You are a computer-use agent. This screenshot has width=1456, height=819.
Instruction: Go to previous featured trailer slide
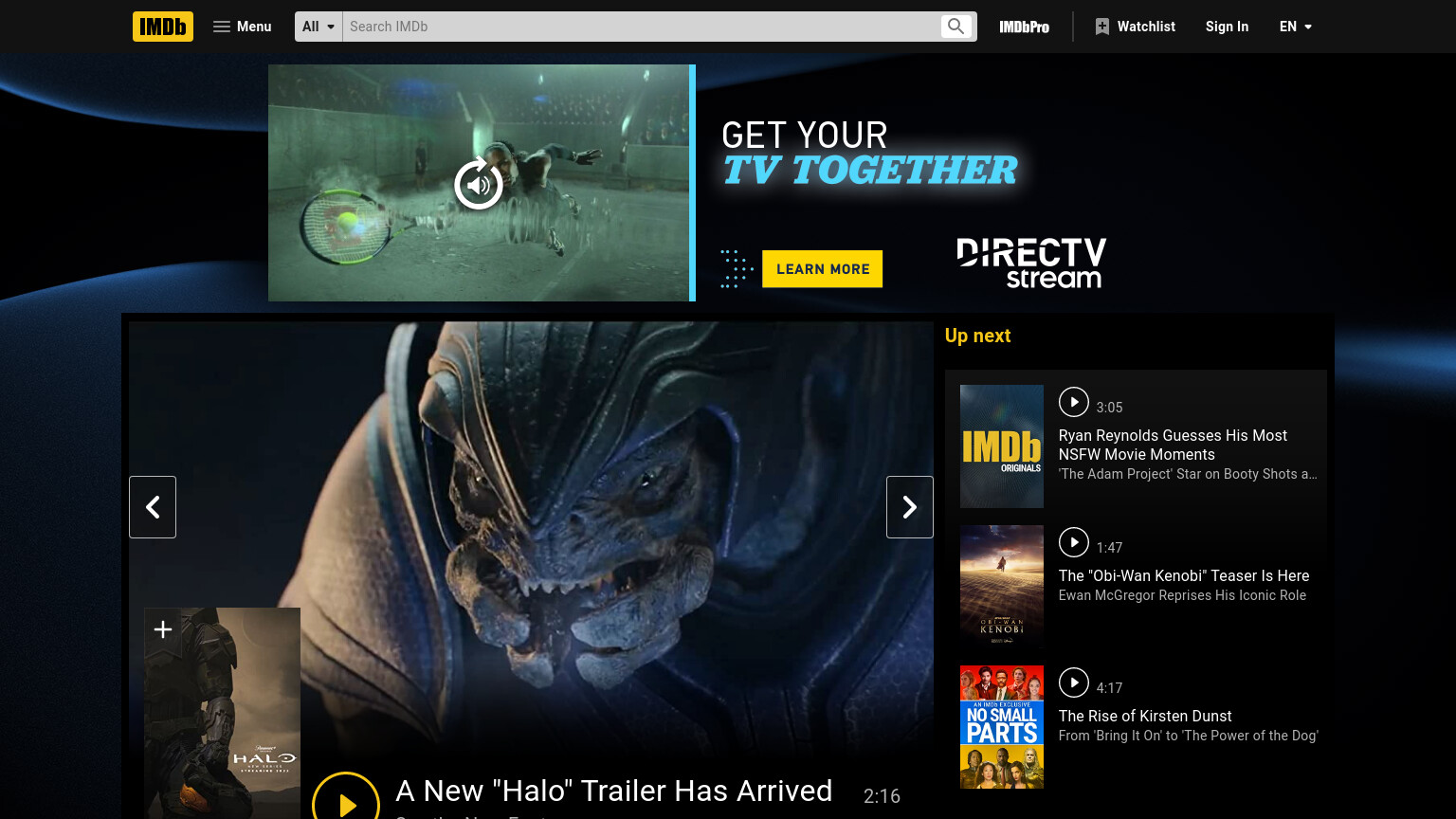click(153, 507)
